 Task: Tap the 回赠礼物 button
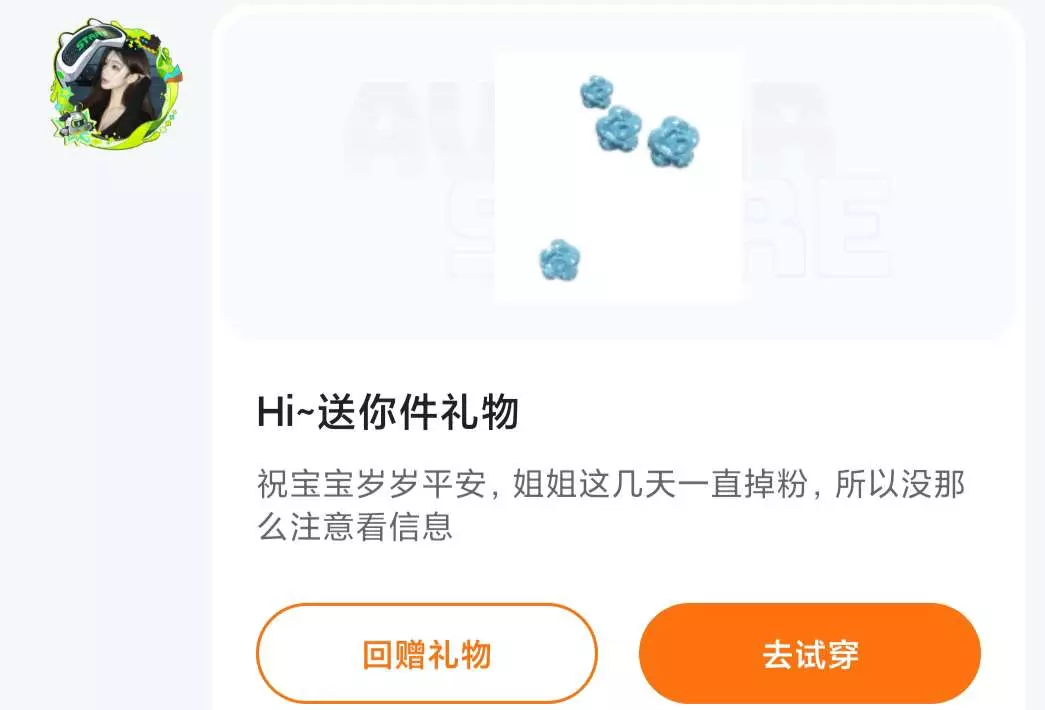coord(427,653)
